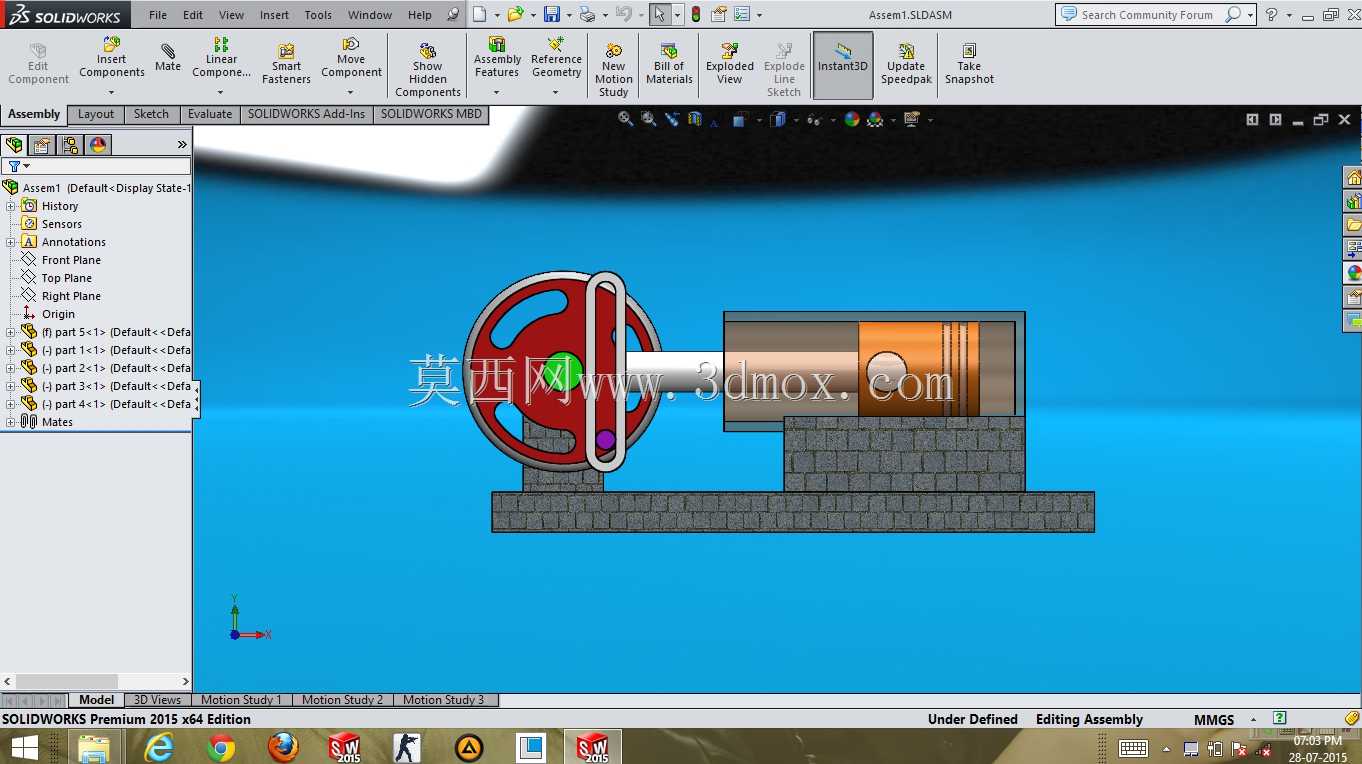Create a New Motion Study

613,70
